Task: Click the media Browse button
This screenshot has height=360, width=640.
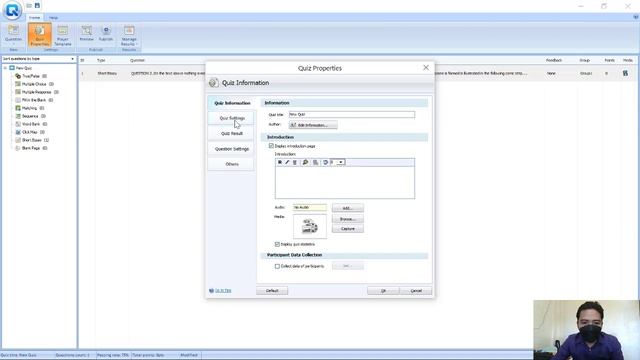Action: pyautogui.click(x=347, y=219)
